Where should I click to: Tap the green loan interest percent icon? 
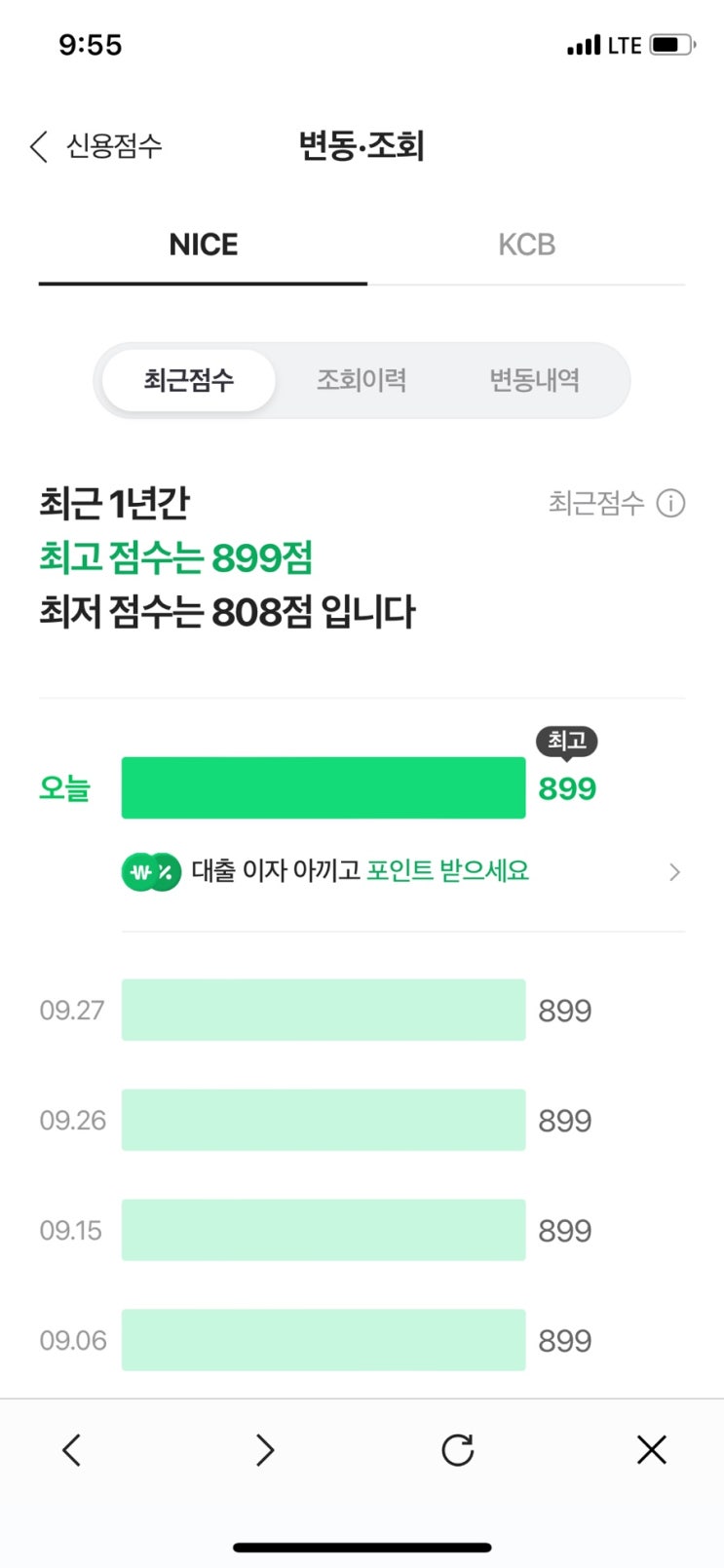[x=151, y=871]
